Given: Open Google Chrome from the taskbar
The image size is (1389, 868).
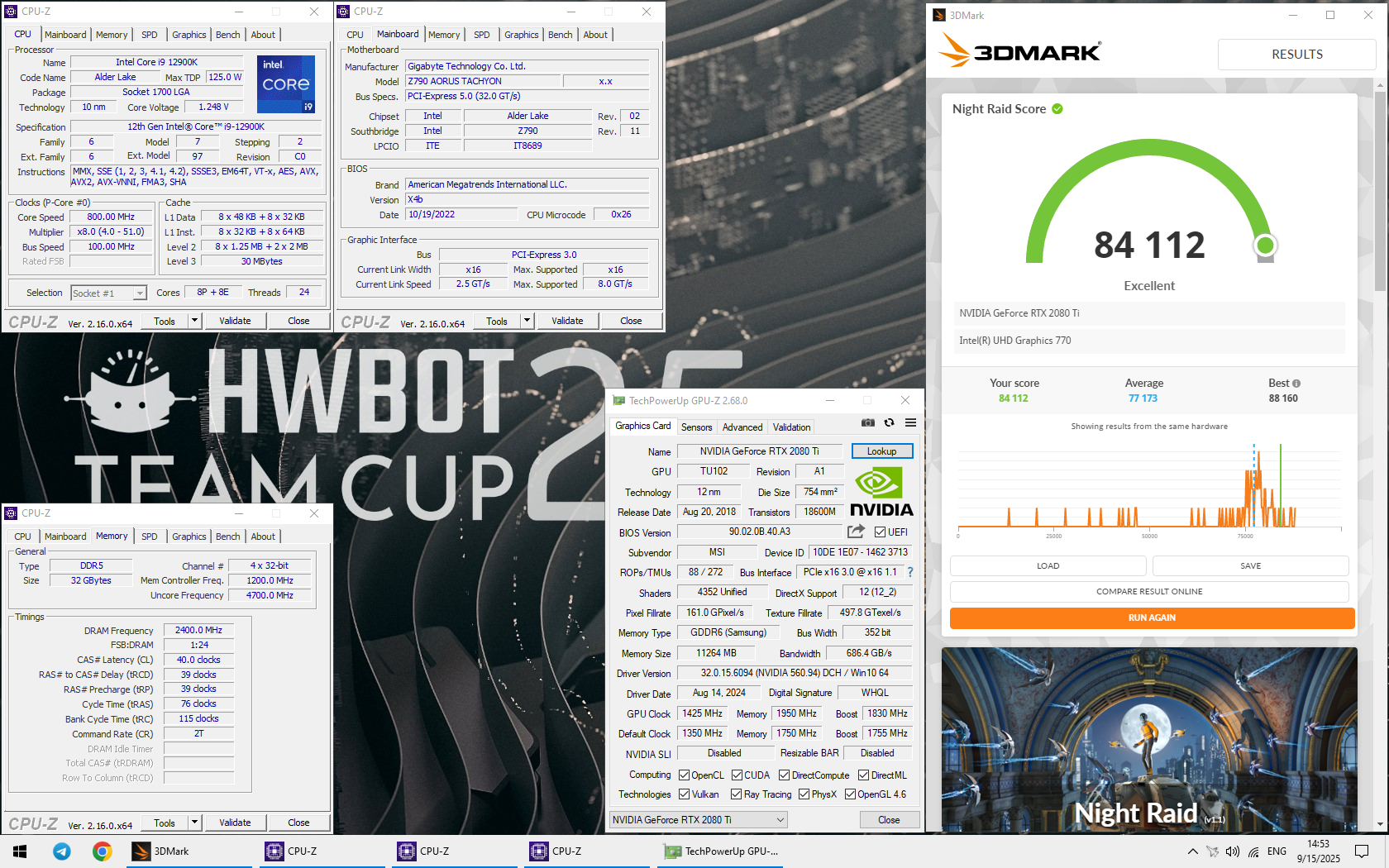Looking at the screenshot, I should coord(103,851).
